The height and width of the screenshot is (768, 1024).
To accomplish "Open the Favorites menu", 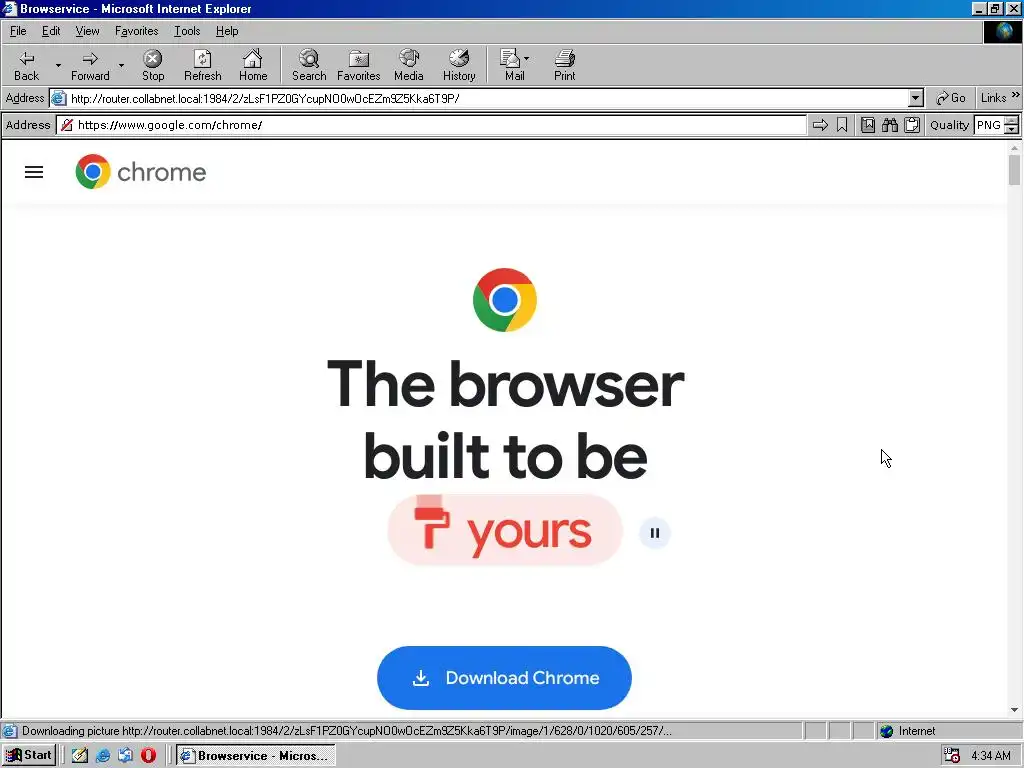I will (136, 31).
